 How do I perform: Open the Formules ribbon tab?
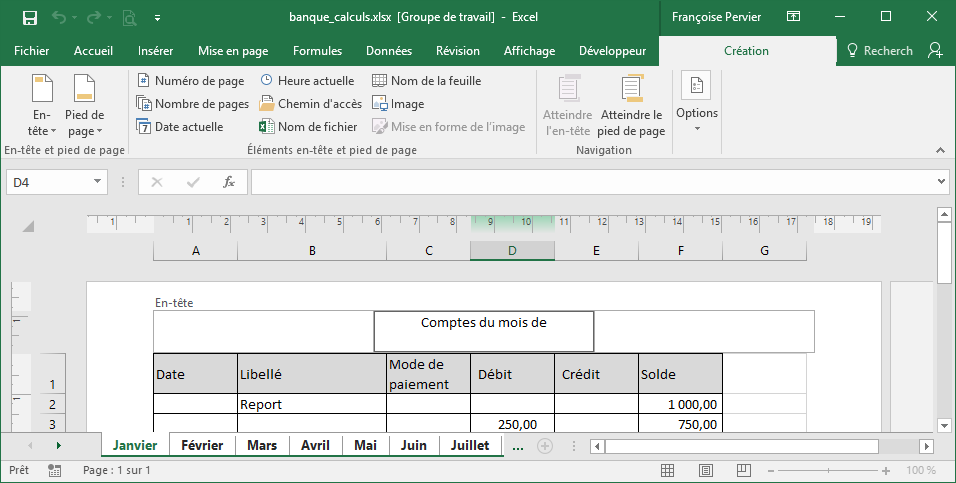click(317, 51)
